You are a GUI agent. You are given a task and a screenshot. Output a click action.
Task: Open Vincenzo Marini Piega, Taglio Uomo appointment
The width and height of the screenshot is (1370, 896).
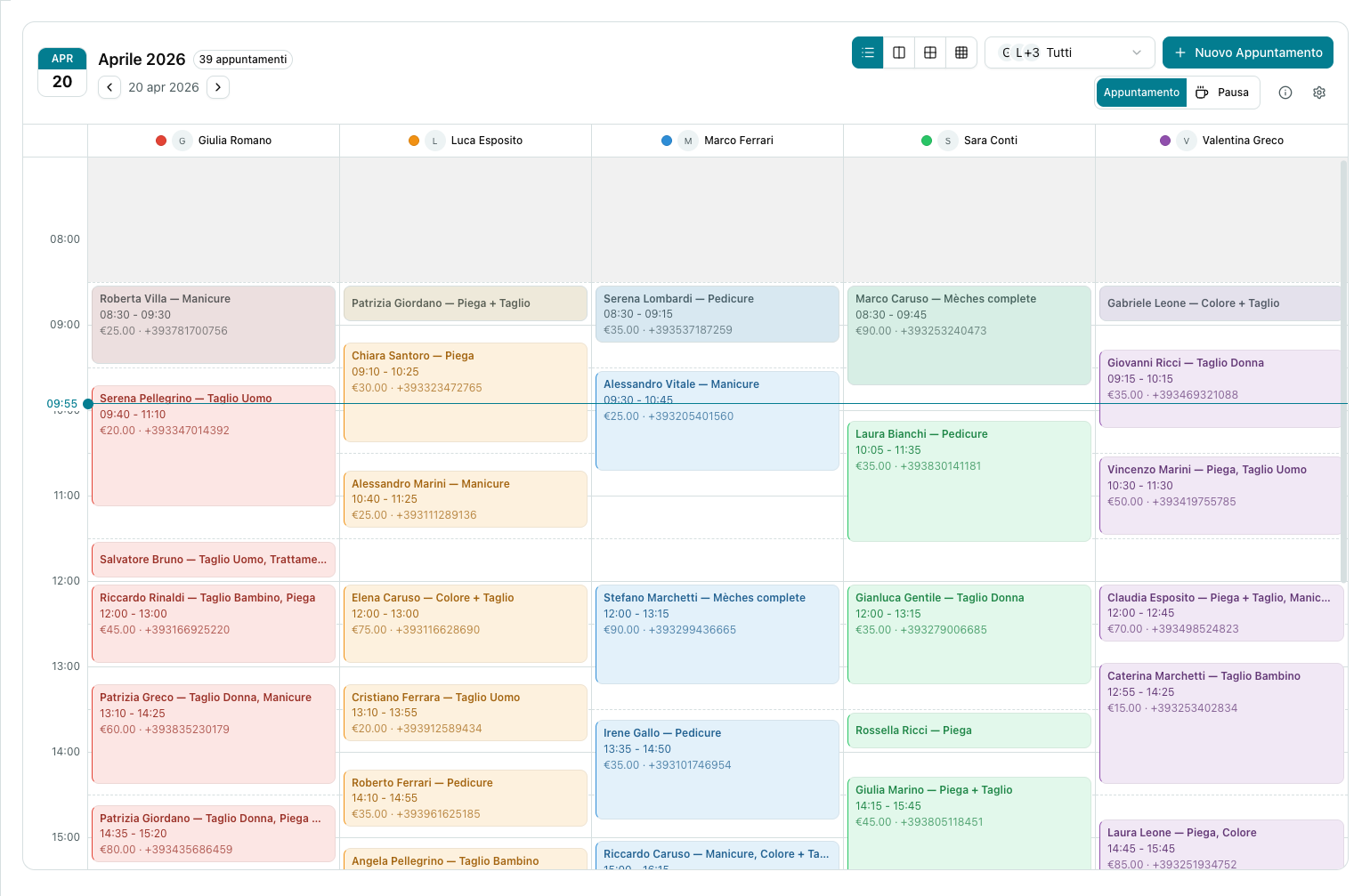(1221, 496)
